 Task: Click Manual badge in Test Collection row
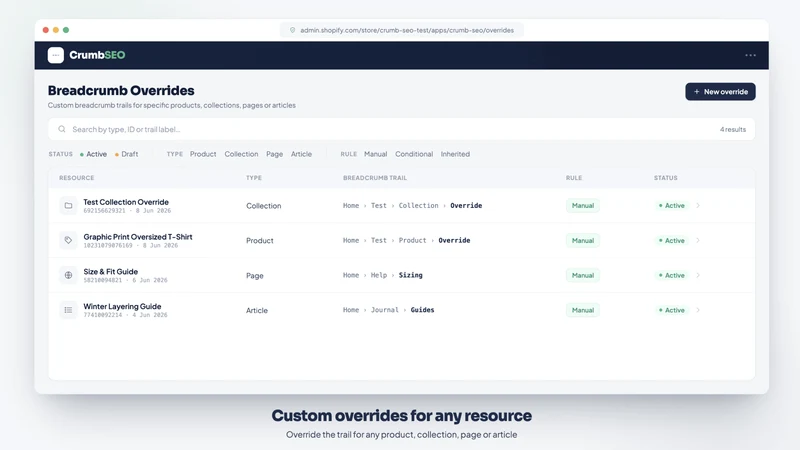(x=583, y=206)
